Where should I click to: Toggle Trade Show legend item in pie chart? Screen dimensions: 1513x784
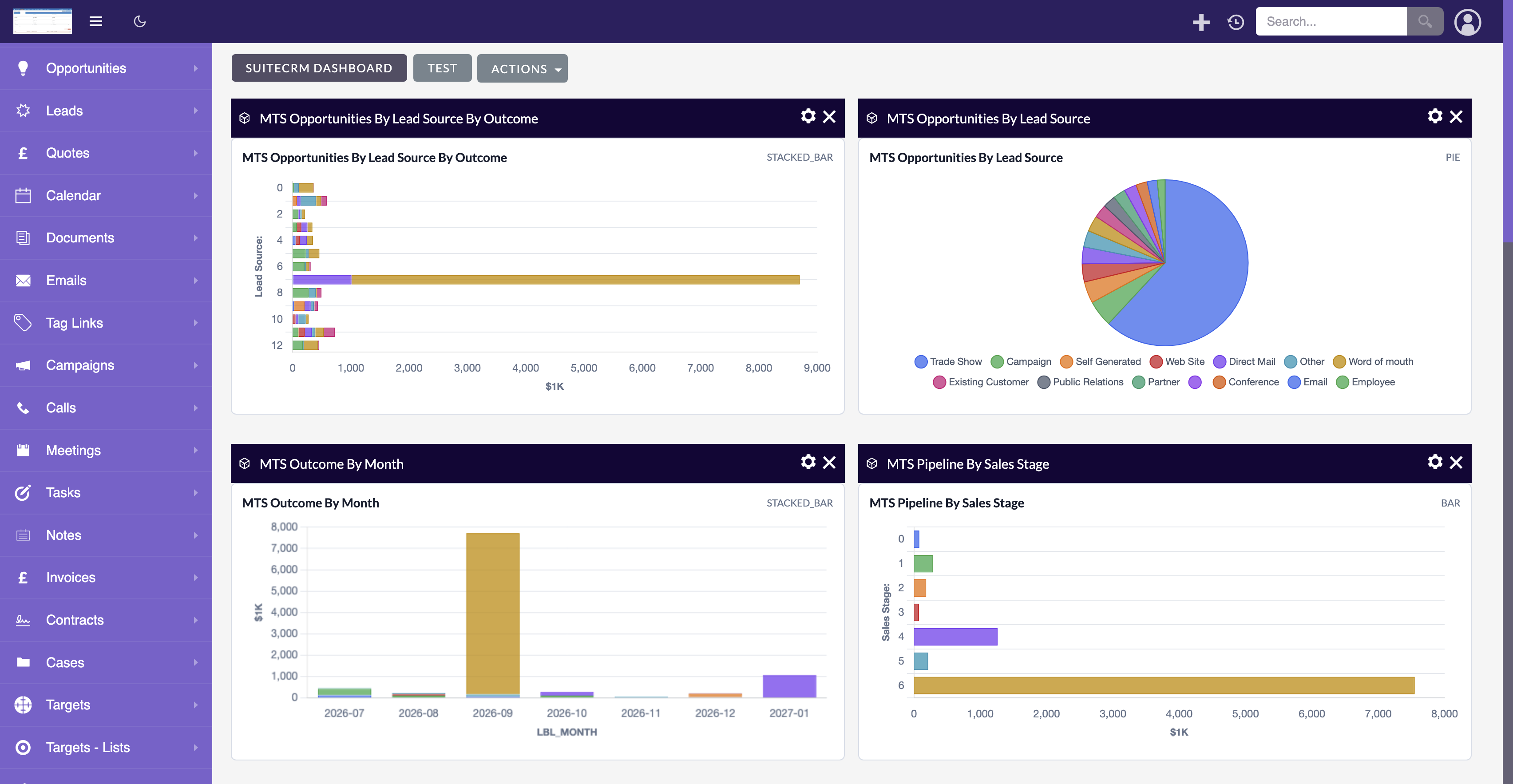click(948, 362)
